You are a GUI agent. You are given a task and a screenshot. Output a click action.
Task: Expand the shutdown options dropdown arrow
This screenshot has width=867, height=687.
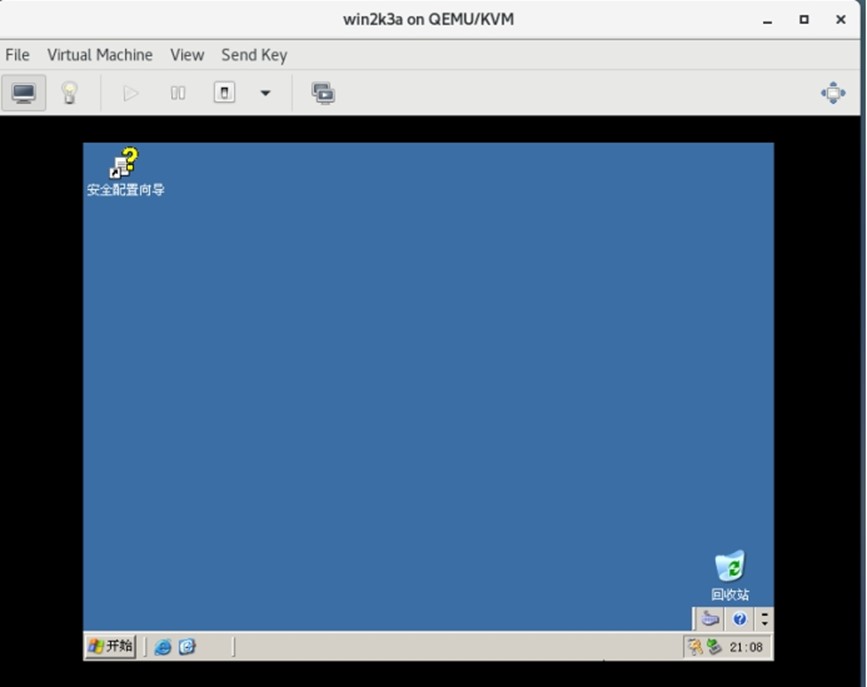click(265, 93)
